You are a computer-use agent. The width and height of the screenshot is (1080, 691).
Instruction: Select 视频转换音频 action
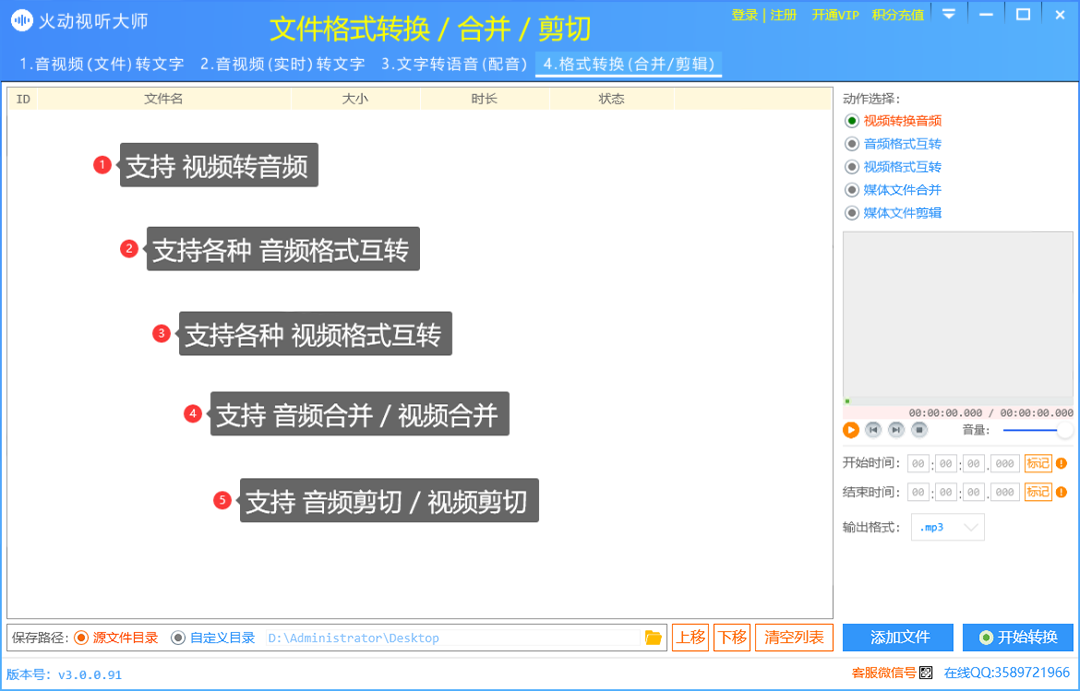(893, 121)
